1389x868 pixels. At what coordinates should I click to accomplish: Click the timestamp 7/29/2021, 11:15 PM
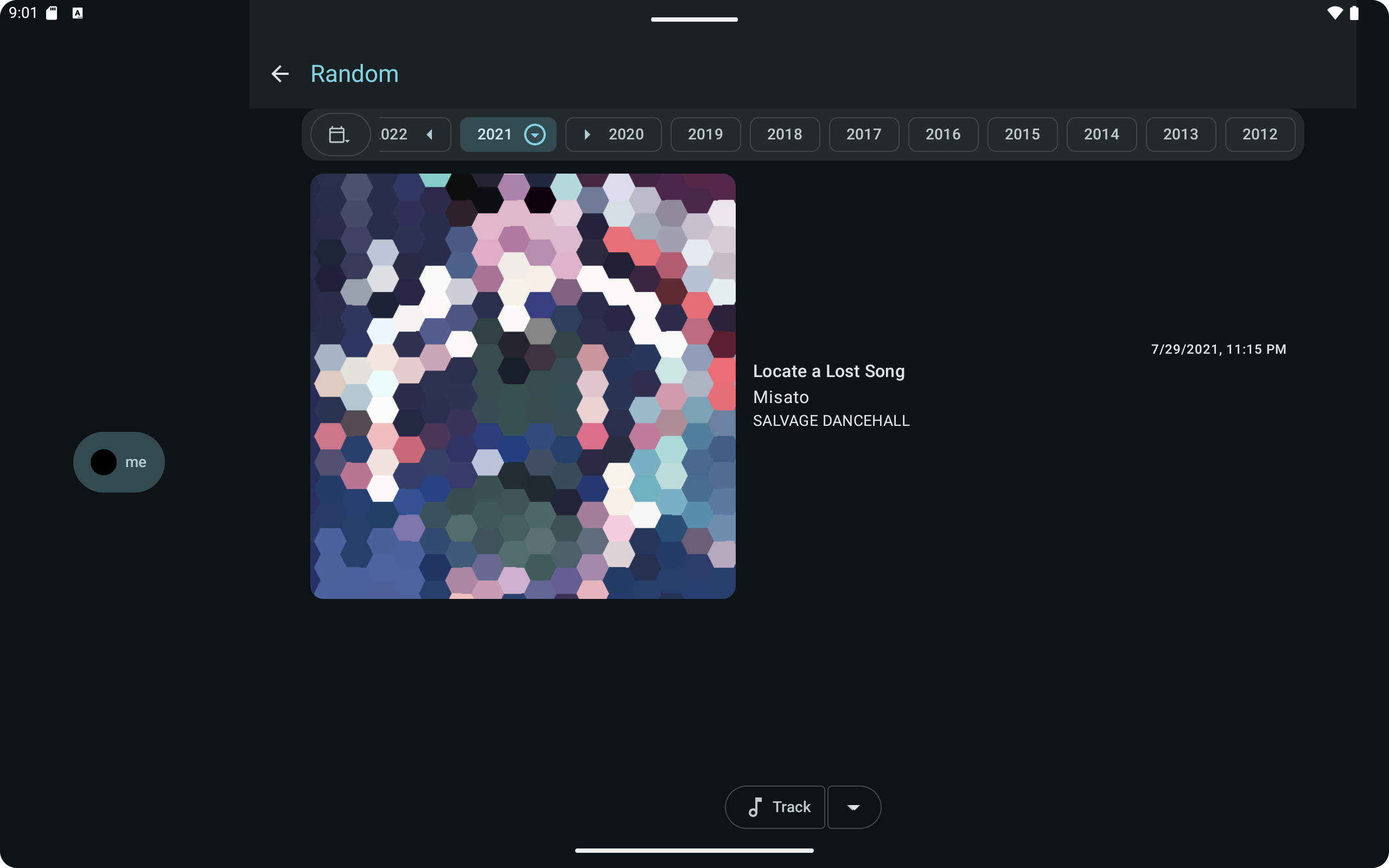pos(1219,349)
